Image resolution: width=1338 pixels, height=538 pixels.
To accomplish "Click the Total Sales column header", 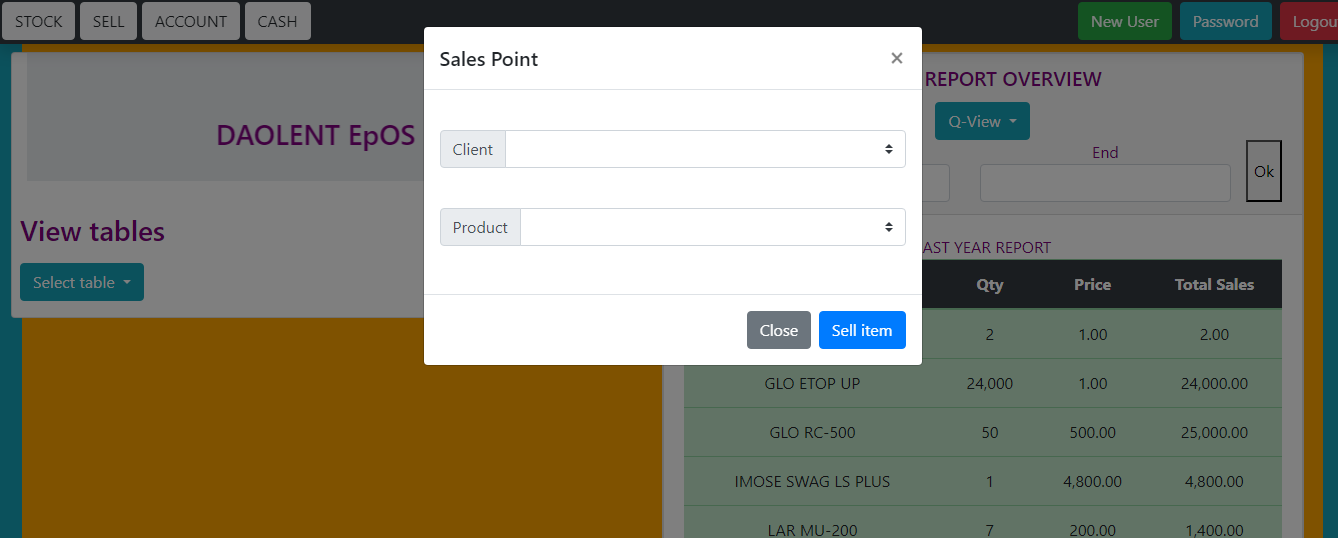I will pos(1214,284).
